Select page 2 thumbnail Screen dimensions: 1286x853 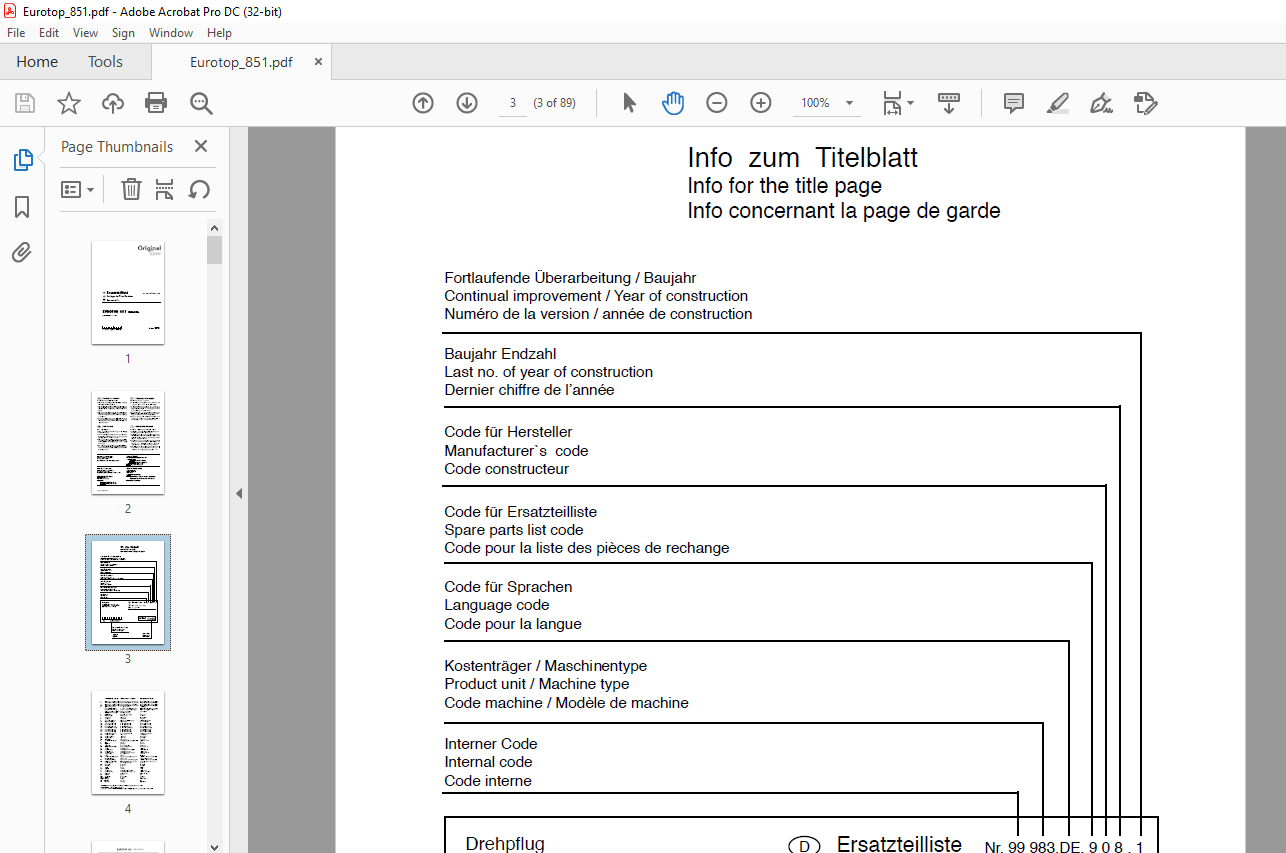(128, 442)
